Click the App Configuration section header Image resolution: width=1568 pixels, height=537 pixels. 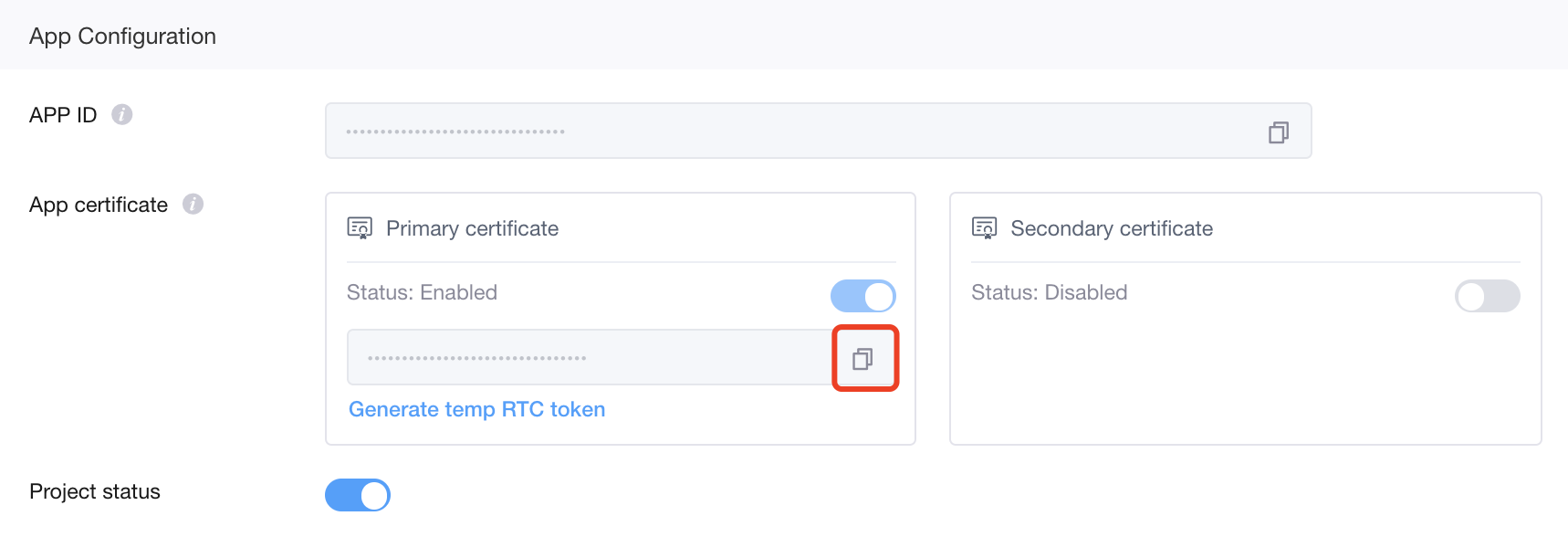(x=122, y=36)
